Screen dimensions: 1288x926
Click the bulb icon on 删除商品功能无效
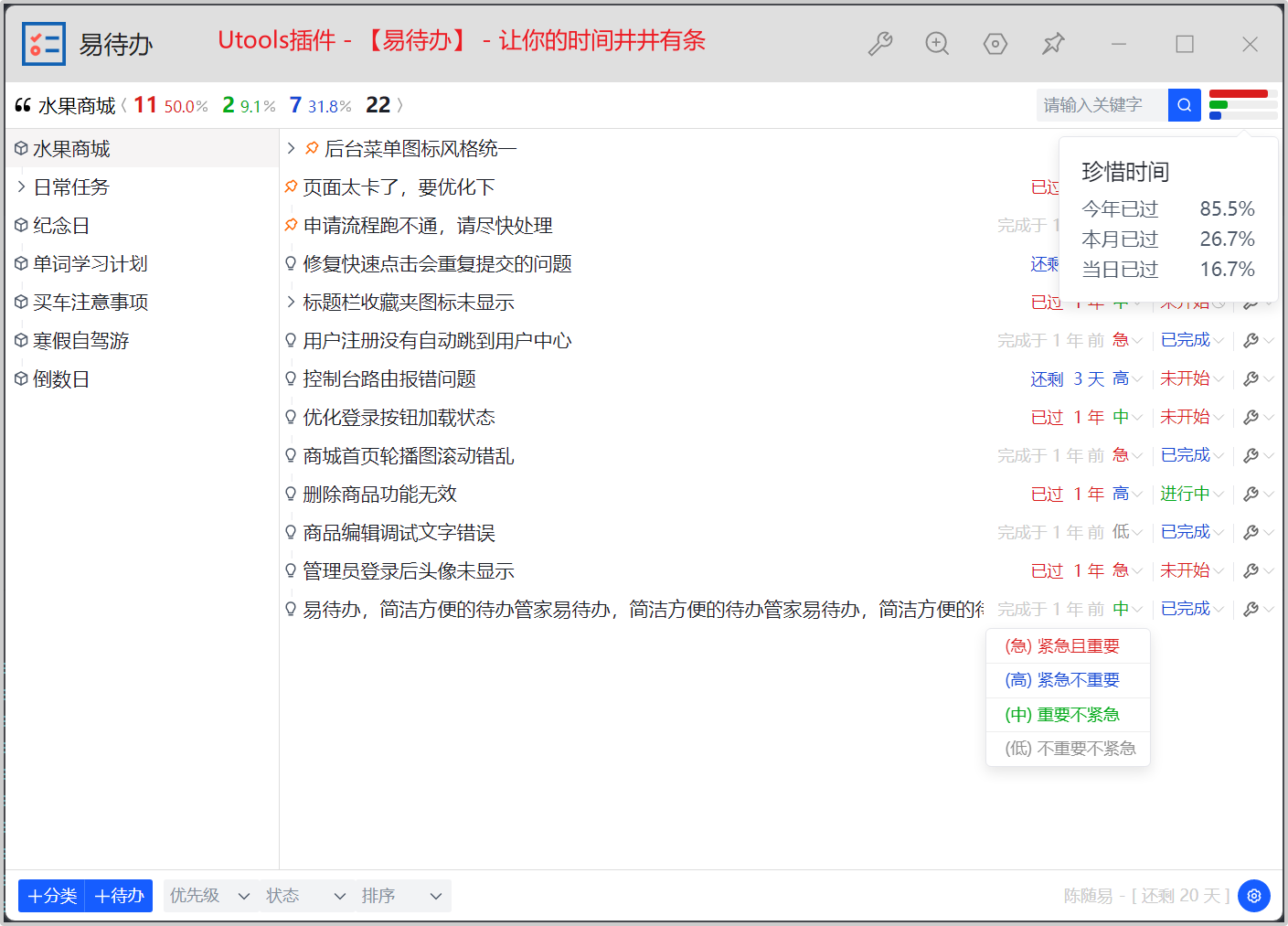pyautogui.click(x=291, y=494)
